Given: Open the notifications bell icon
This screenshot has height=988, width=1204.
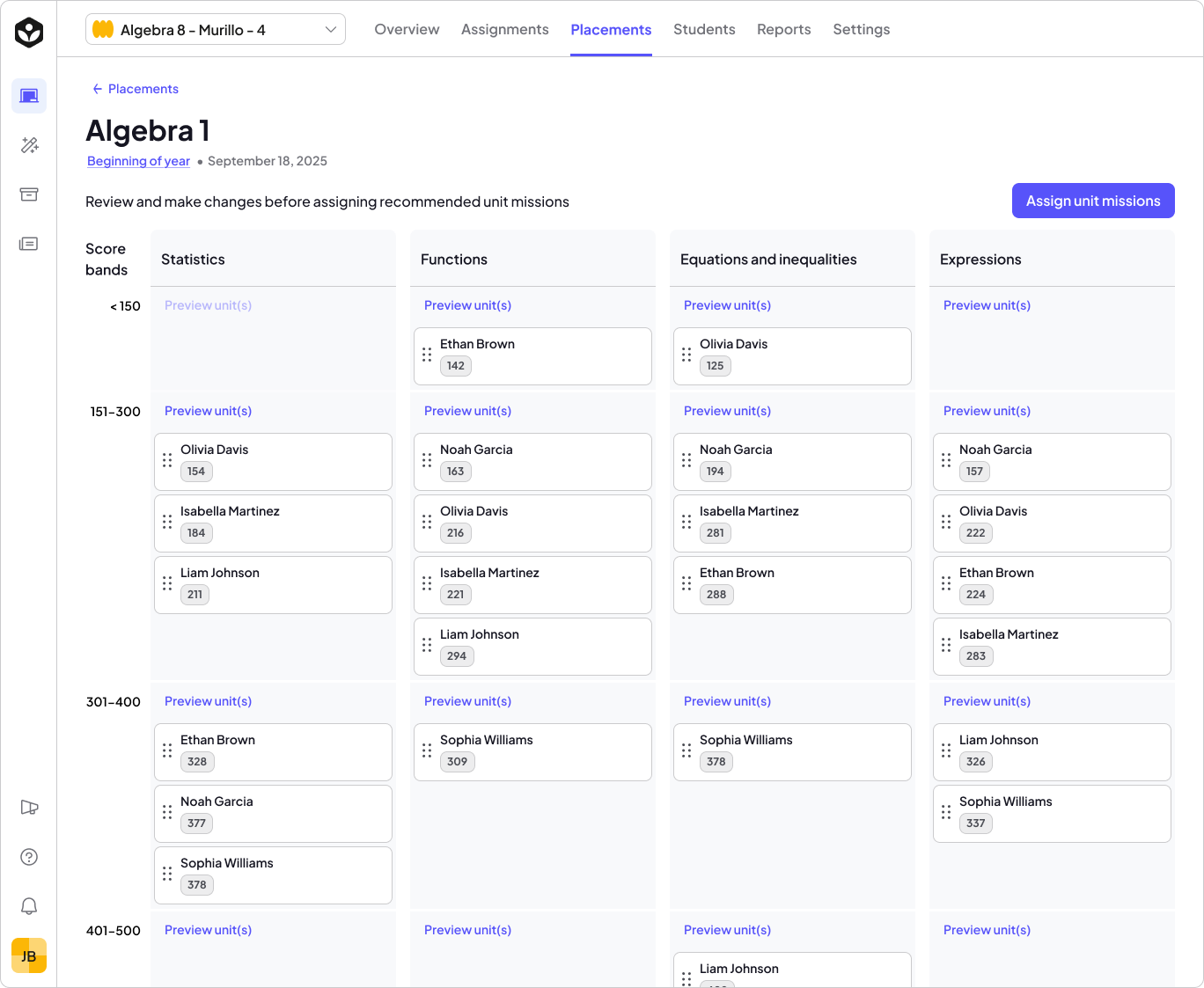Looking at the screenshot, I should pyautogui.click(x=29, y=906).
